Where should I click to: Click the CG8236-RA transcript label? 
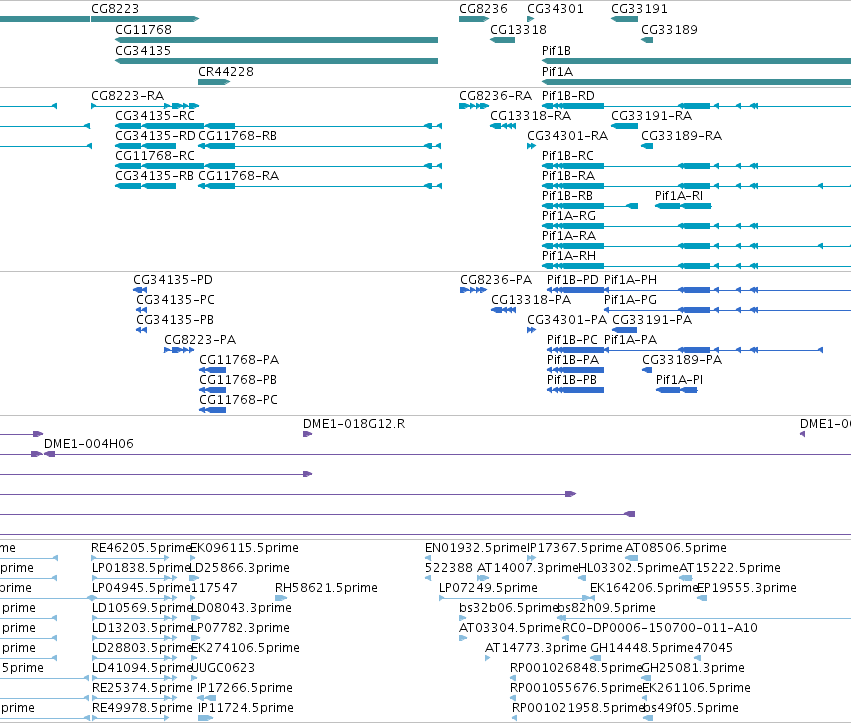pos(496,96)
